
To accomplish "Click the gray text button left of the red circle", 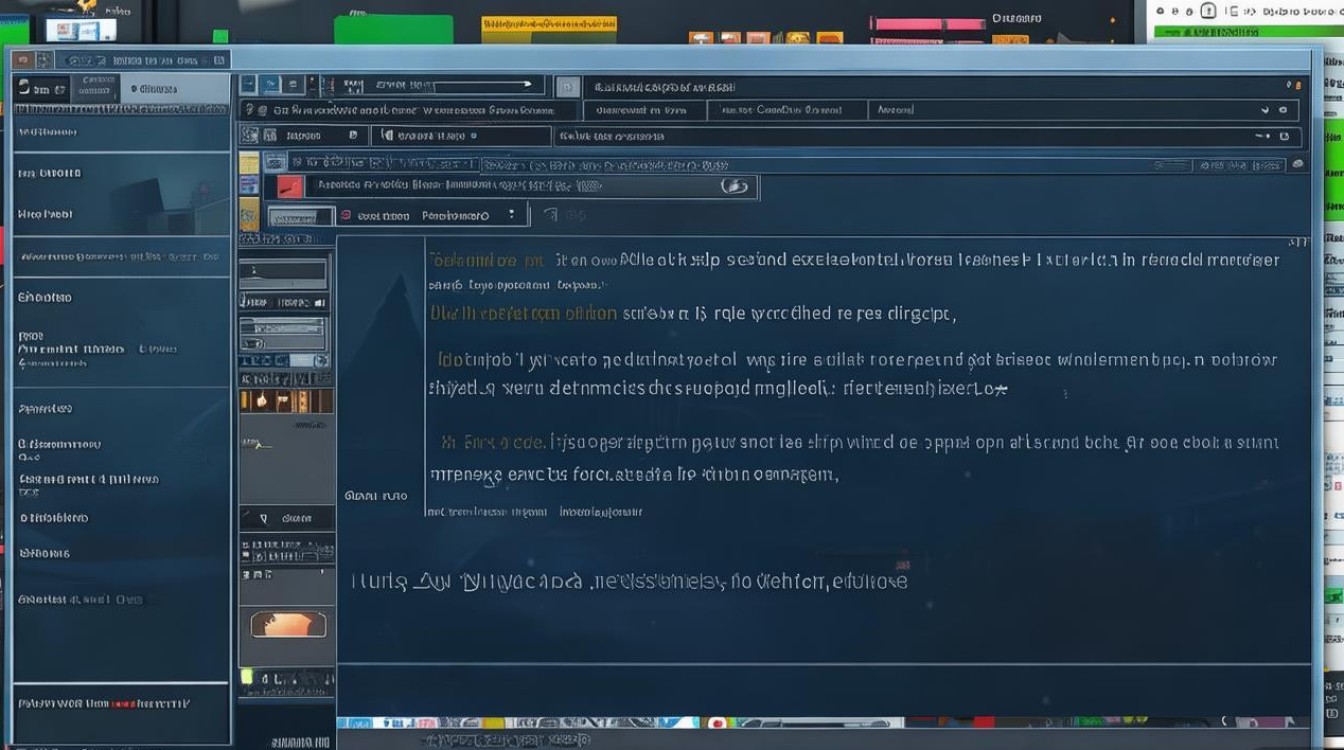I will pos(300,216).
